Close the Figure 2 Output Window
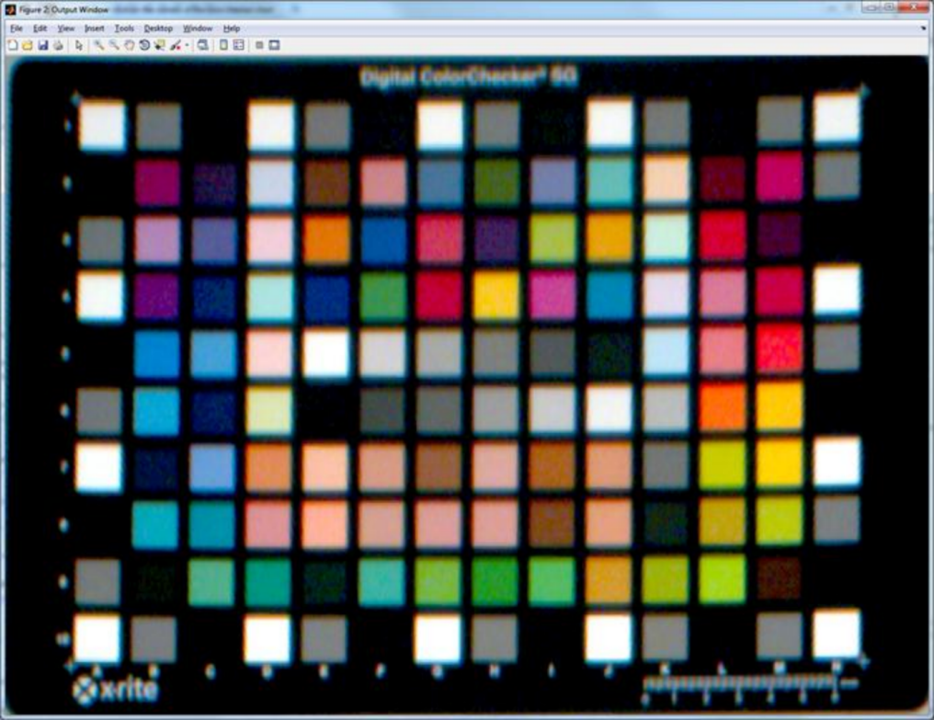This screenshot has width=934, height=720. tap(913, 7)
